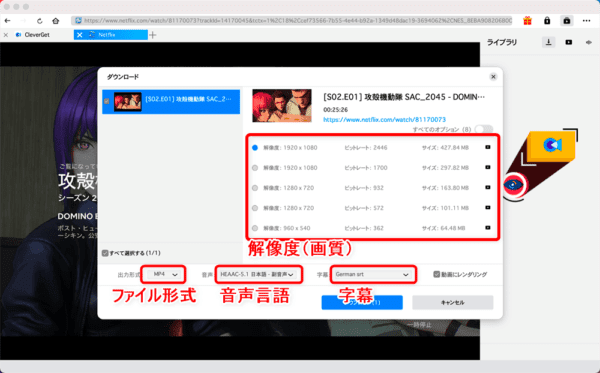Click the episode preview thumbnail in dialog
This screenshot has width=600, height=373.
[282, 106]
